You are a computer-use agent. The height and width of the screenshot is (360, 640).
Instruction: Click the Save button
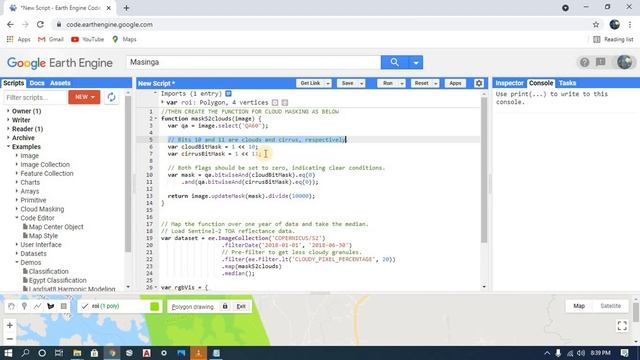tap(347, 83)
